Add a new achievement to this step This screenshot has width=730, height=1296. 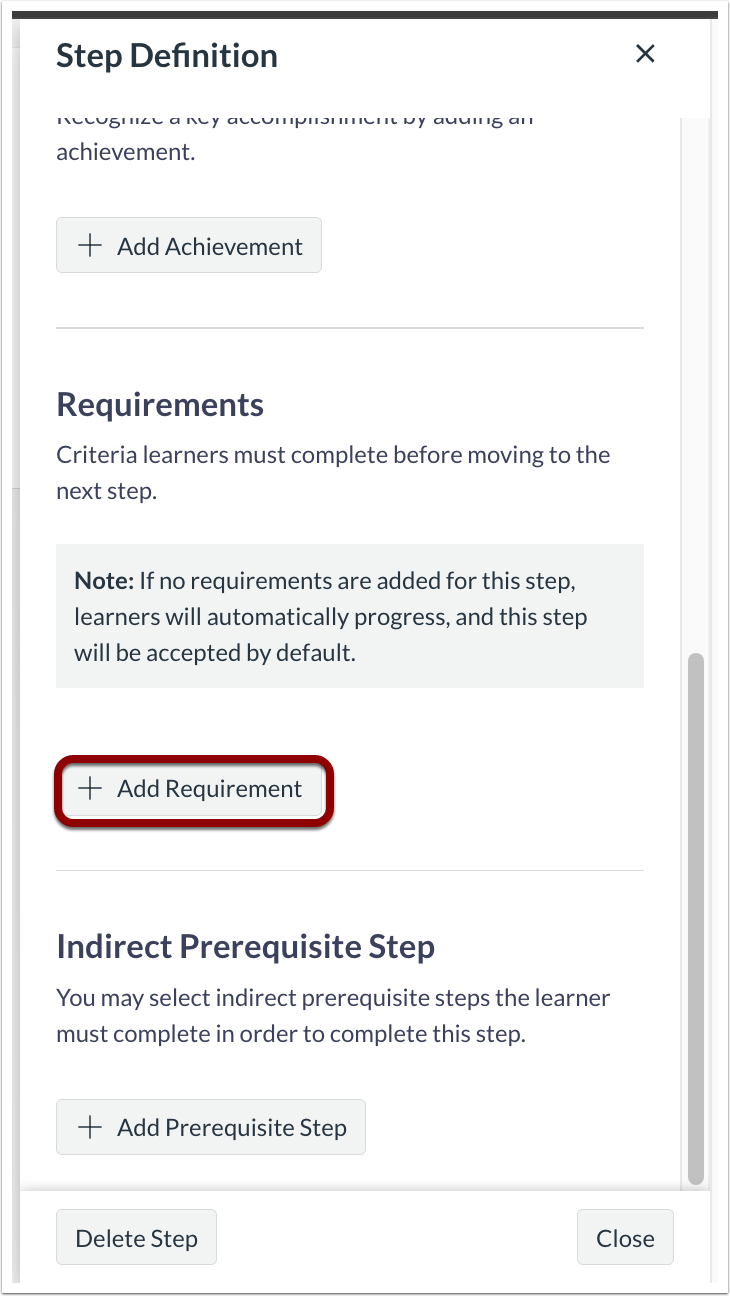click(x=188, y=245)
